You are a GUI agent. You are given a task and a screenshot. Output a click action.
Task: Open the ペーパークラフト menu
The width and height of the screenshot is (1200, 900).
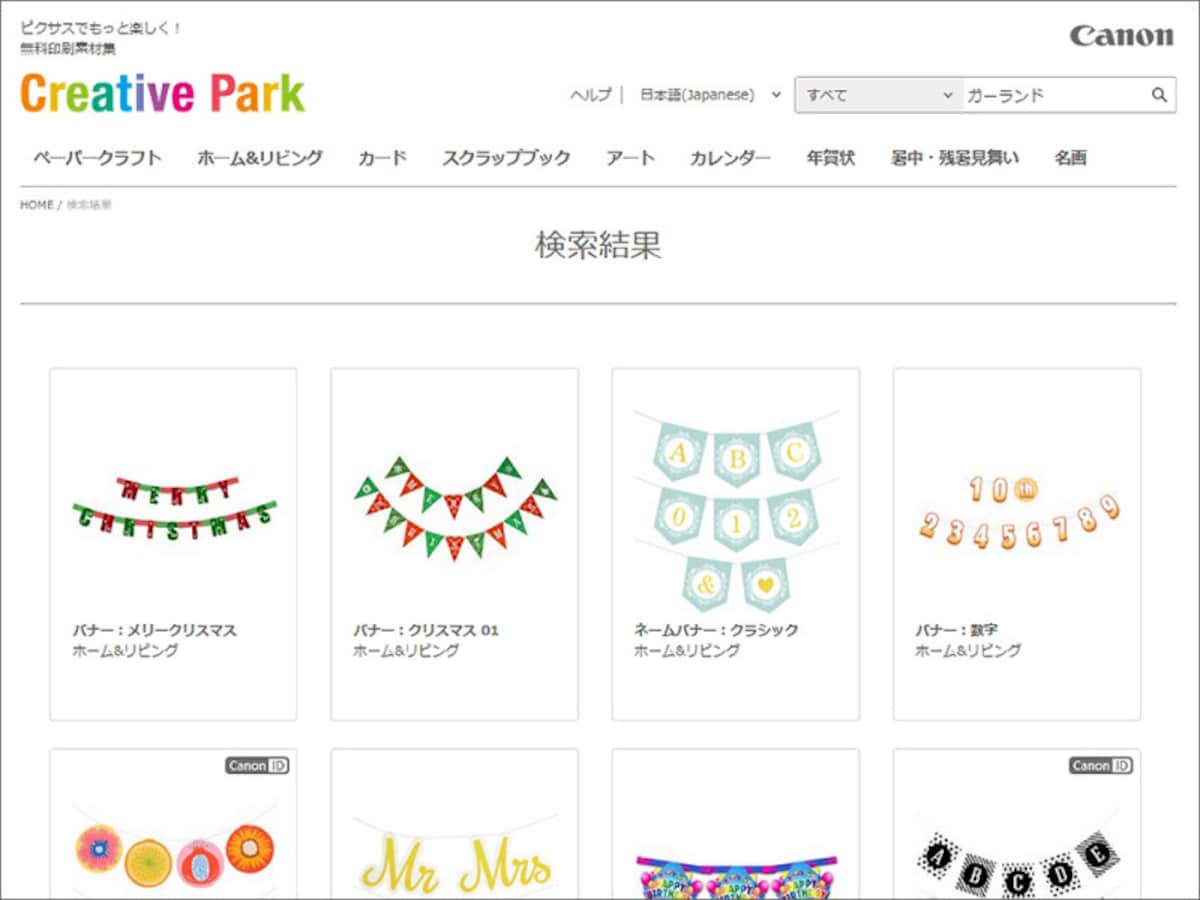click(x=98, y=158)
